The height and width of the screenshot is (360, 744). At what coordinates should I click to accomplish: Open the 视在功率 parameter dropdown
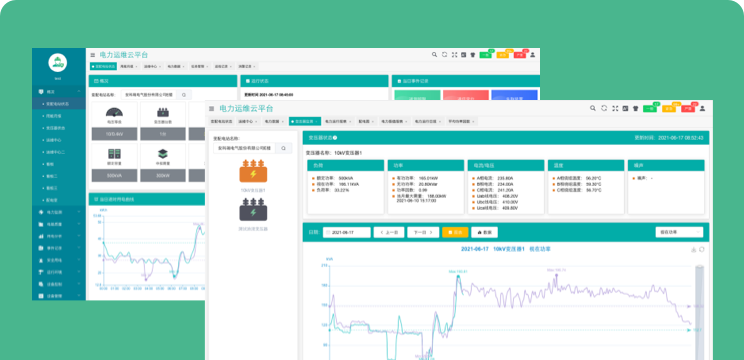coord(679,232)
